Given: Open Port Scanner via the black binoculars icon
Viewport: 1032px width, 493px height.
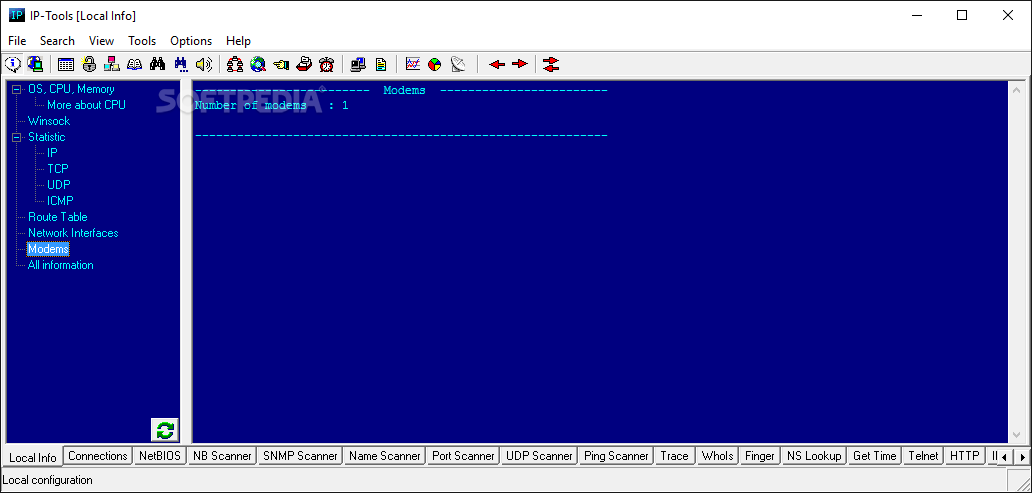Looking at the screenshot, I should [x=158, y=64].
